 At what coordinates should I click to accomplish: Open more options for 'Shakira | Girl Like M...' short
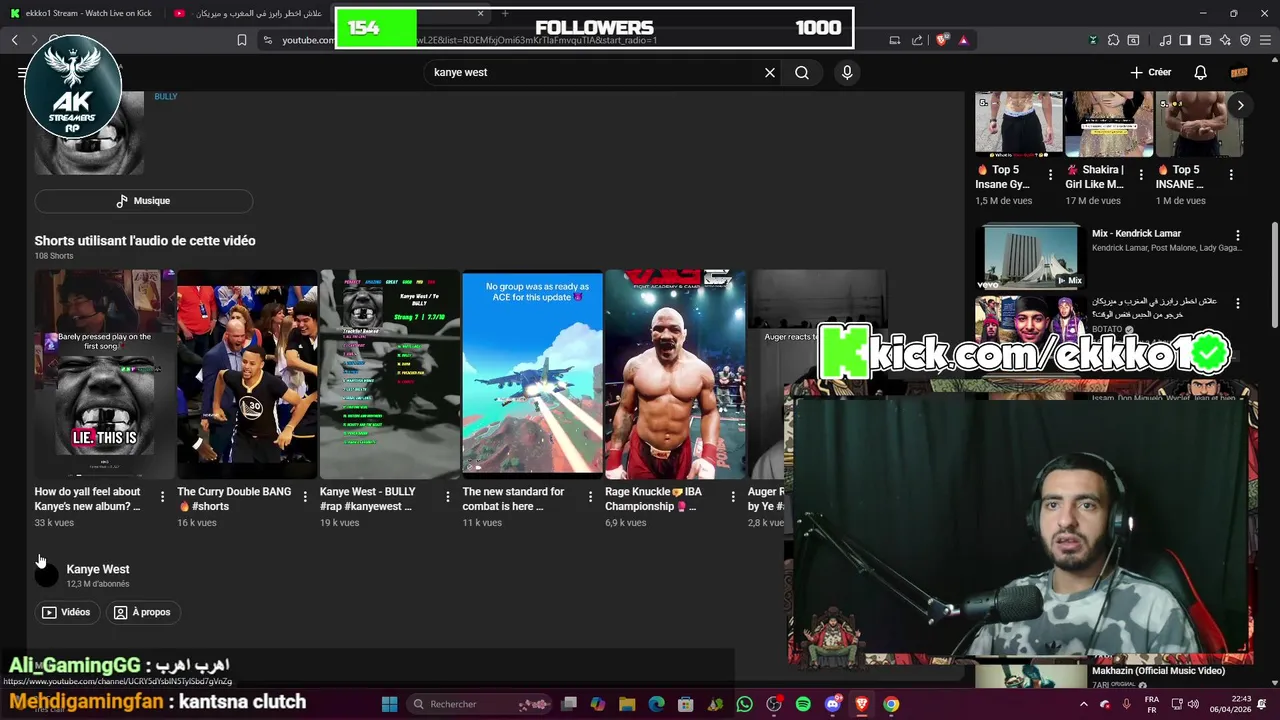click(x=1140, y=174)
